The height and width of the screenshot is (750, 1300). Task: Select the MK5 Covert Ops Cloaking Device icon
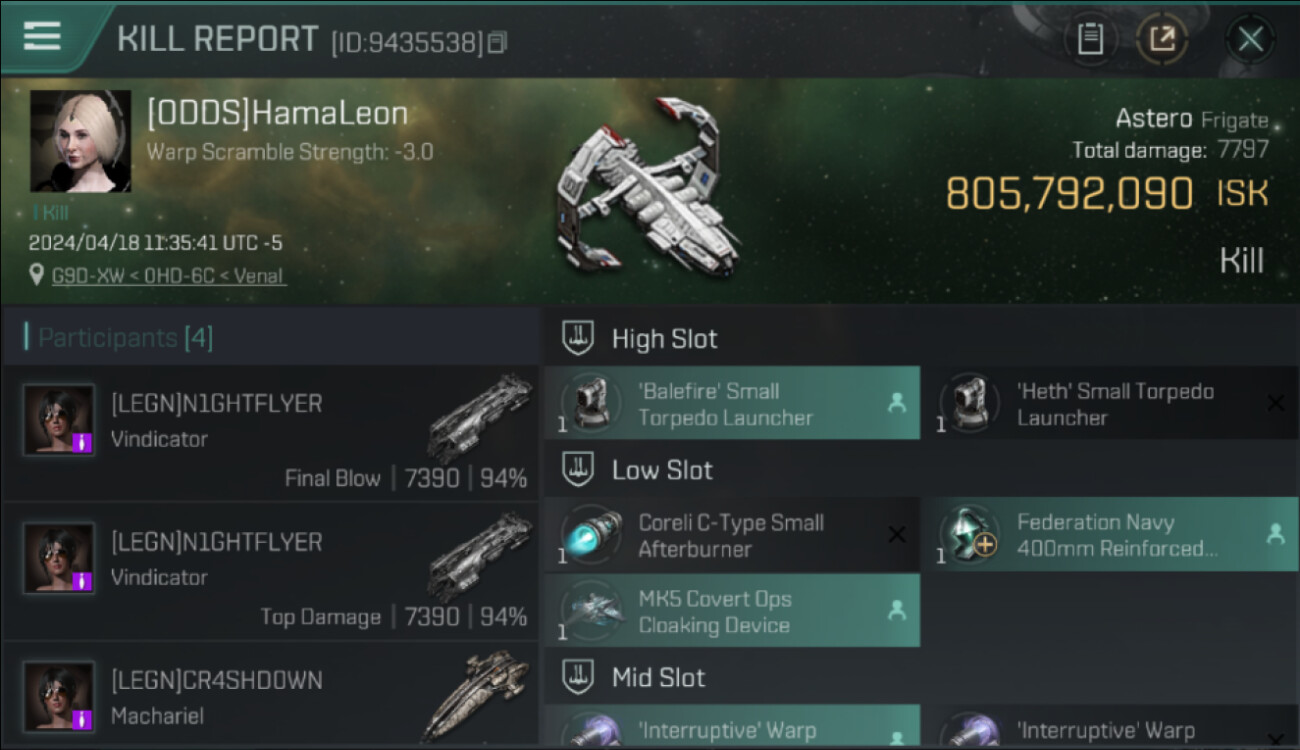590,611
